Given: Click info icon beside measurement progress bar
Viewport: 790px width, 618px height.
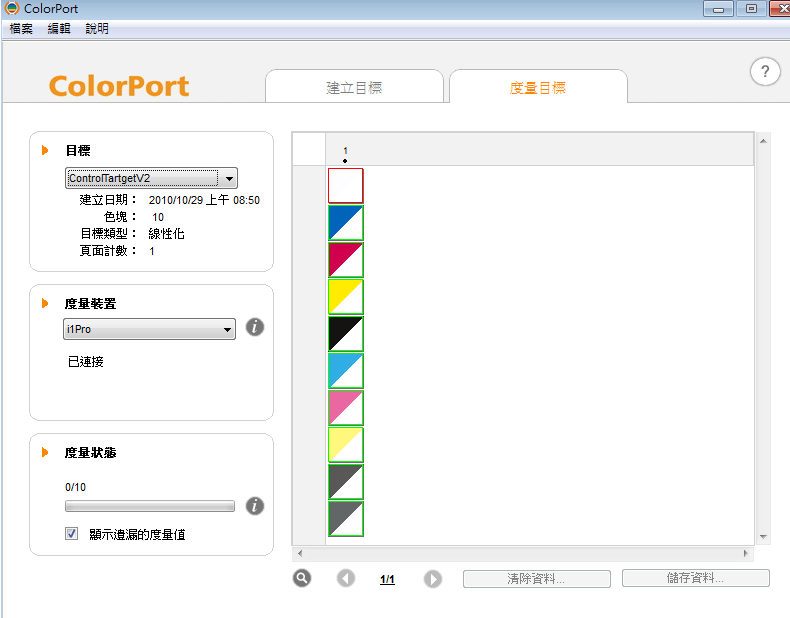Looking at the screenshot, I should [255, 506].
